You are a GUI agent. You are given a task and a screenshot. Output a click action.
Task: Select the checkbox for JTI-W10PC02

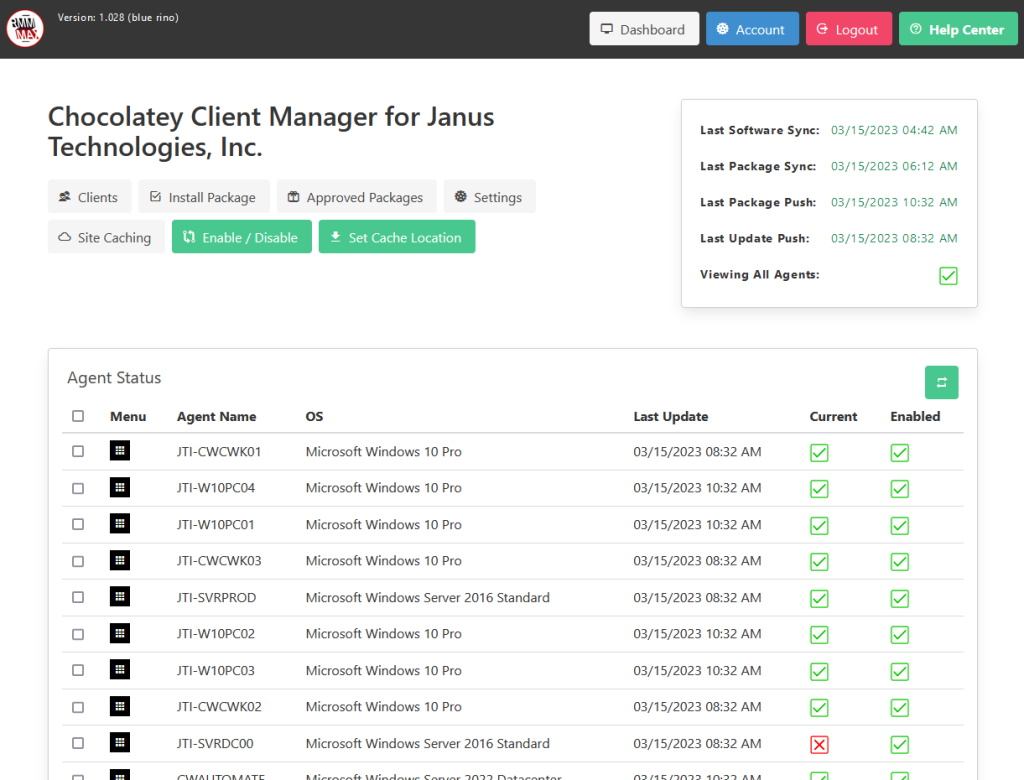78,634
